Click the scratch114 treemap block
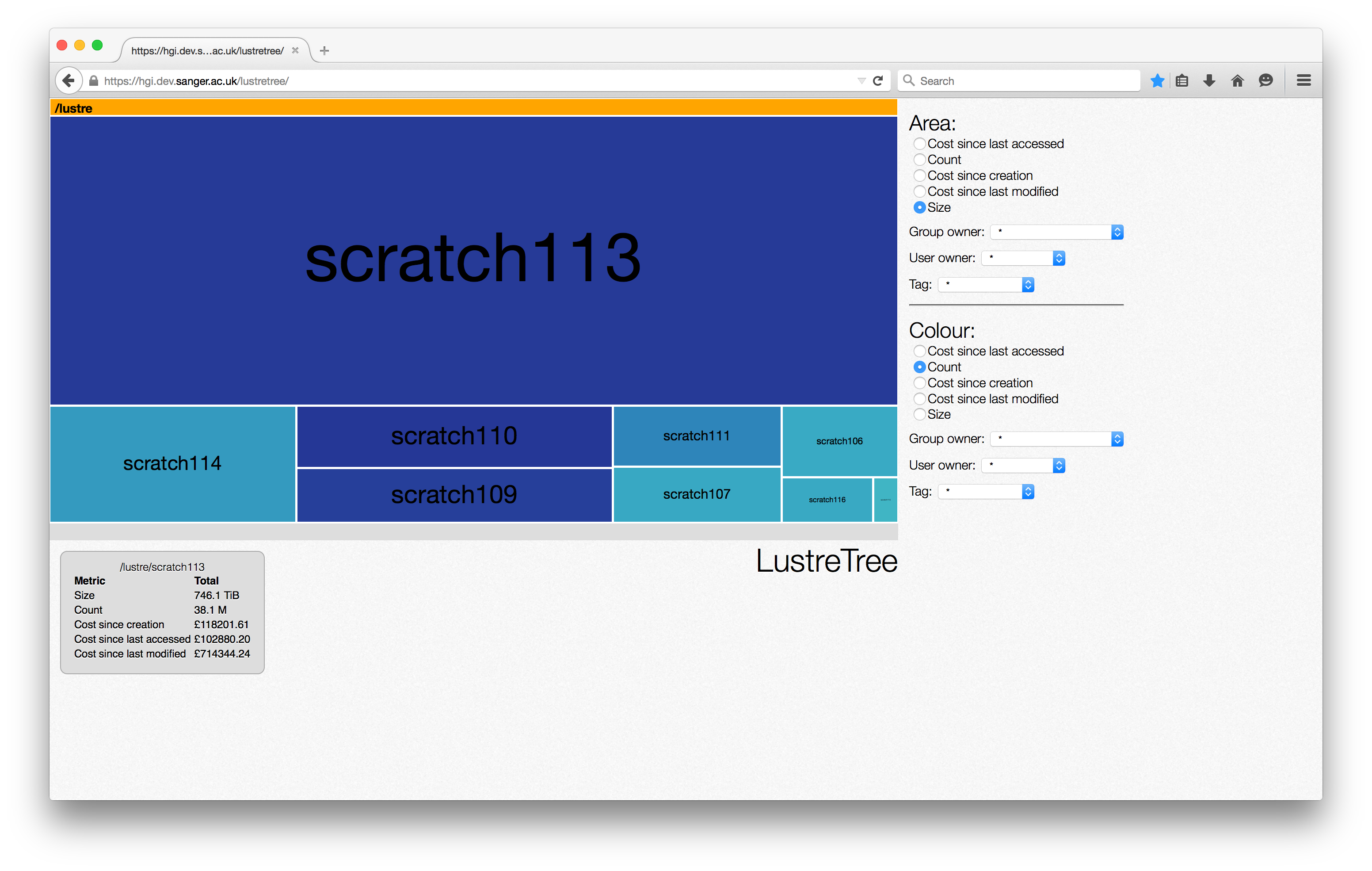The image size is (1372, 871). (172, 463)
